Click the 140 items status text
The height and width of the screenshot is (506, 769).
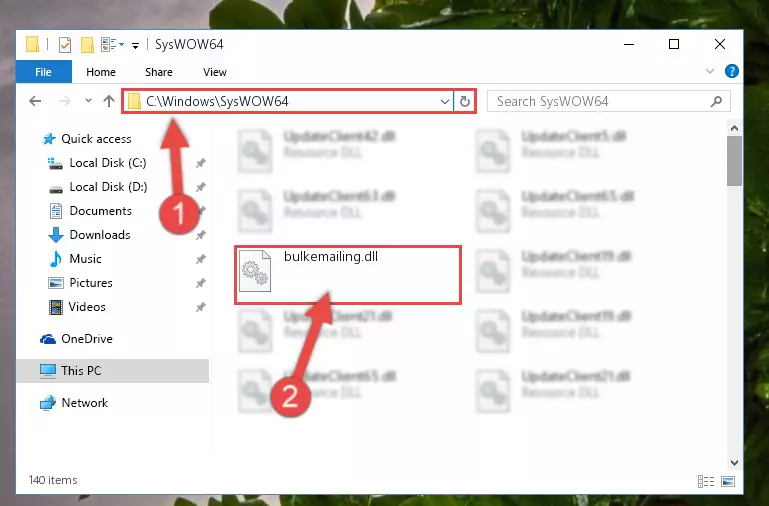coord(53,480)
